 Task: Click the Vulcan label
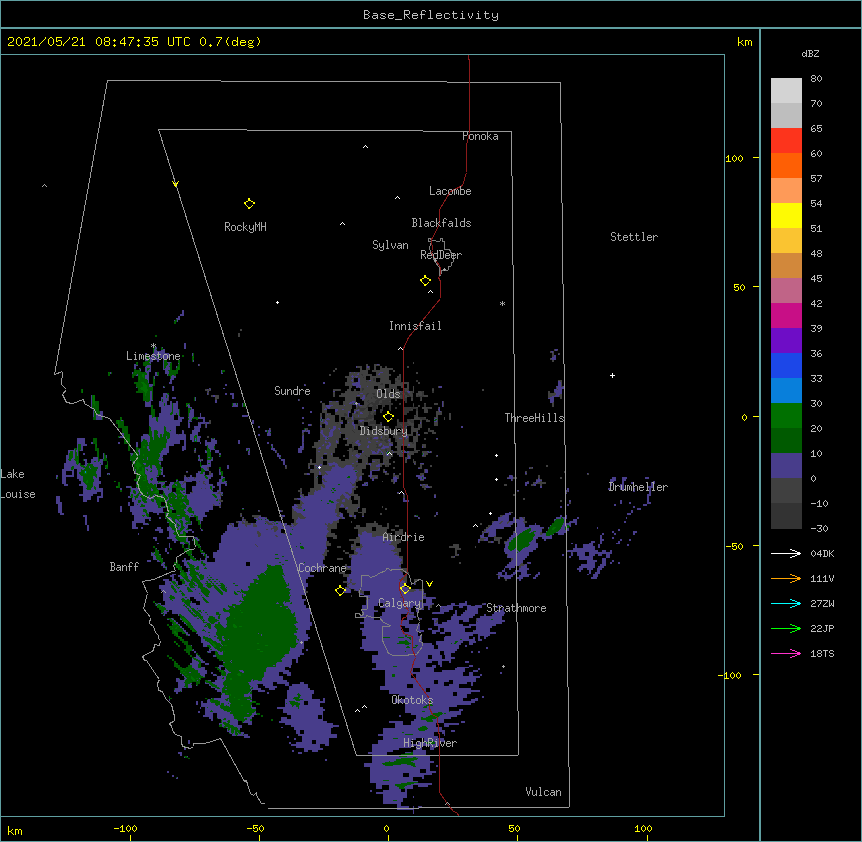tap(543, 792)
